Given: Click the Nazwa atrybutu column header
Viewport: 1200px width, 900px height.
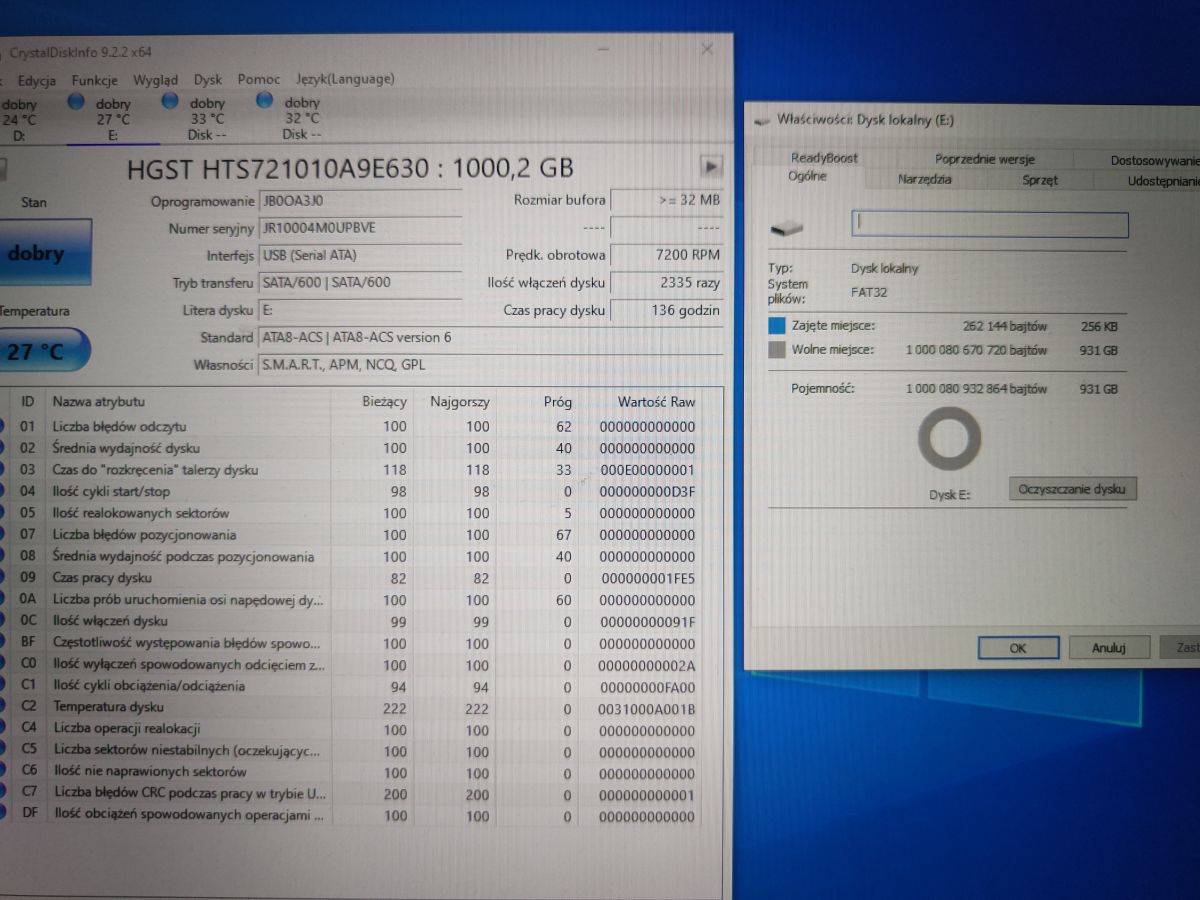Looking at the screenshot, I should pos(99,401).
